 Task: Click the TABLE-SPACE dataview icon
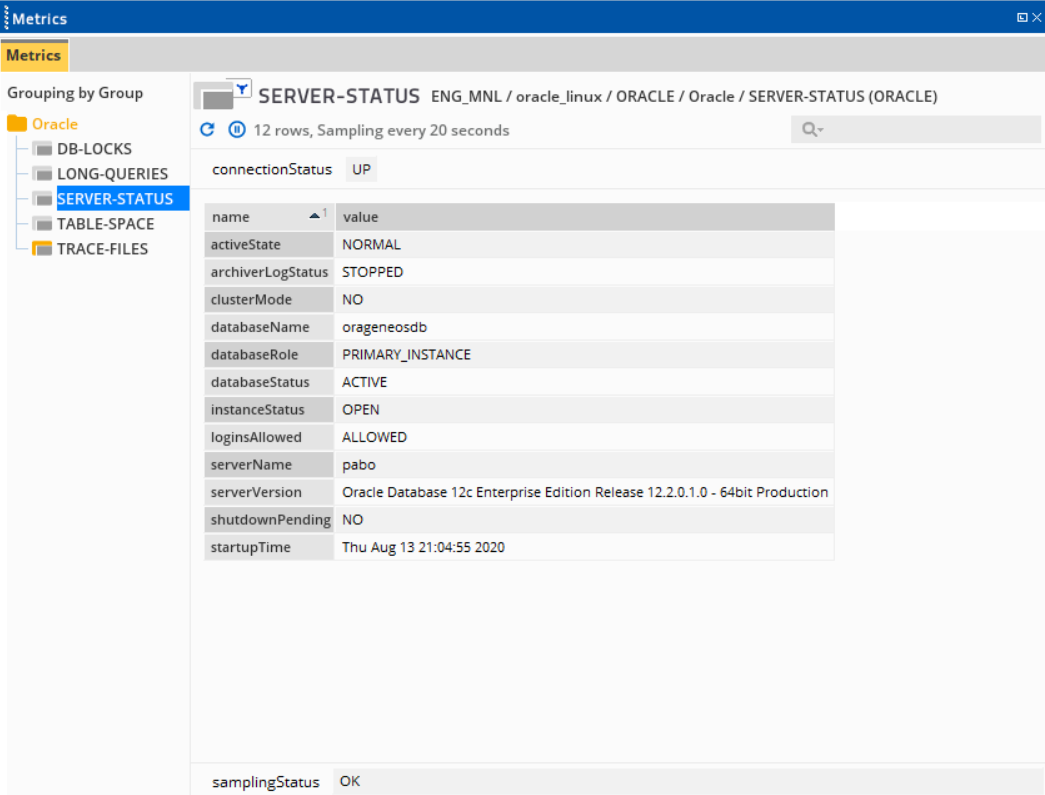tap(42, 224)
